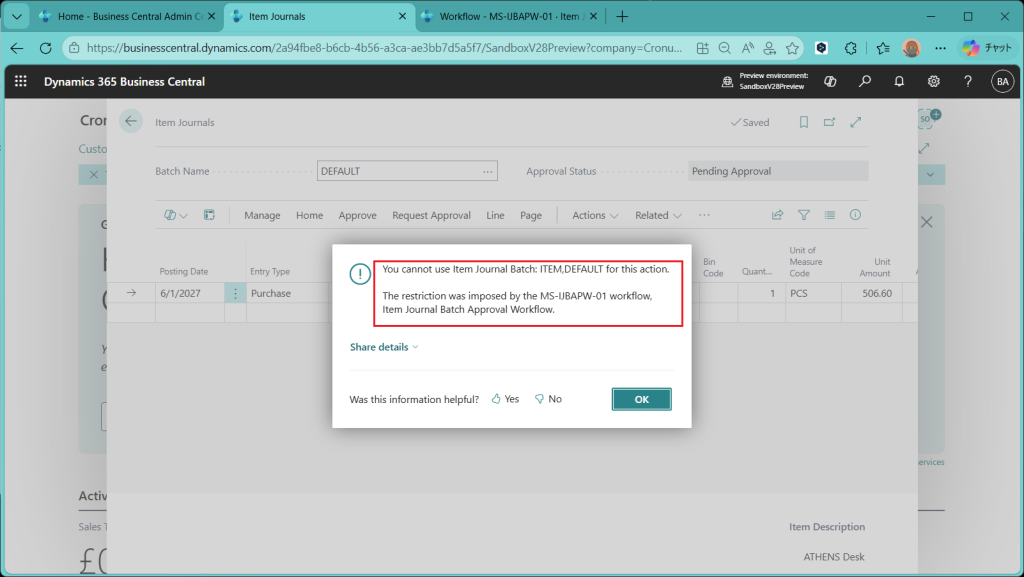This screenshot has height=577, width=1024.
Task: Click the thumbs-up Yes feedback option
Action: (x=505, y=399)
